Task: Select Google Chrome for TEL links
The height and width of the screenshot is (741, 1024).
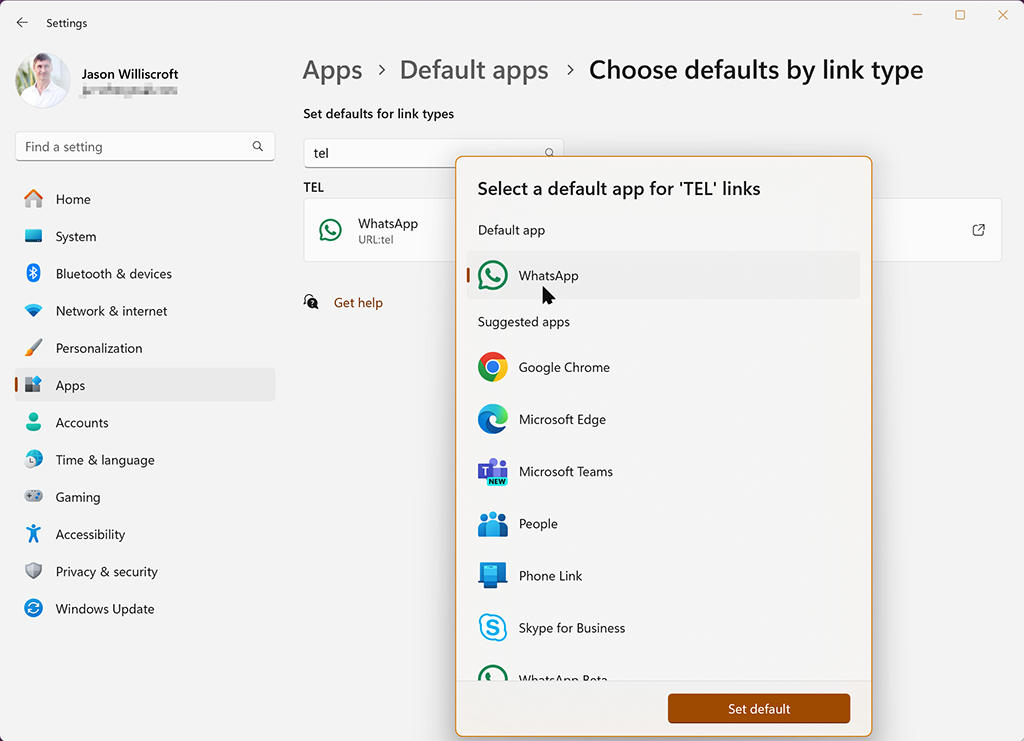Action: (664, 367)
